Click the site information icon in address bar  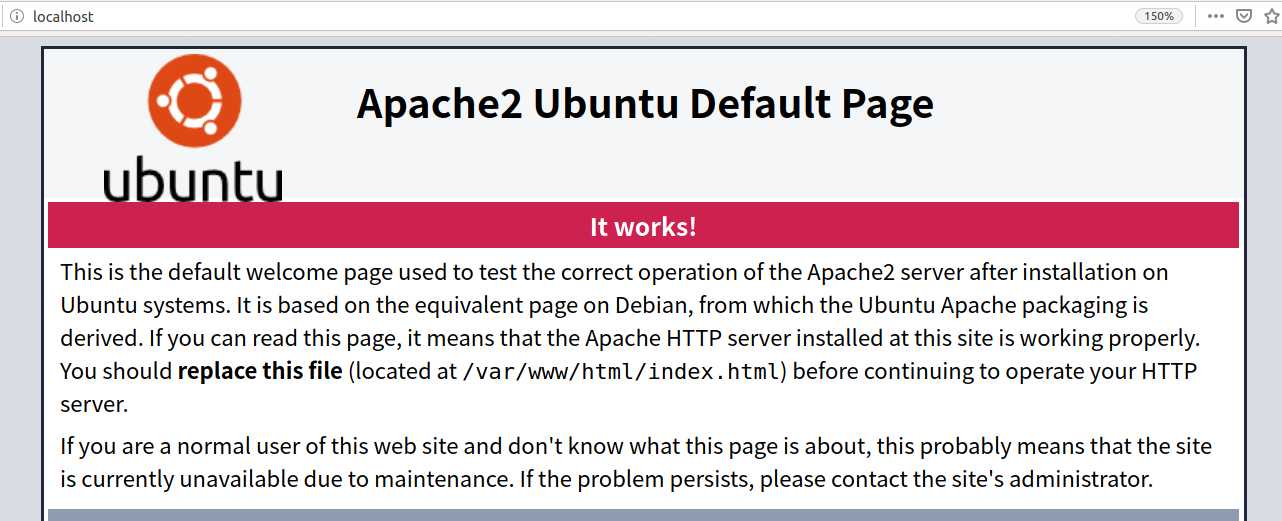tap(16, 16)
